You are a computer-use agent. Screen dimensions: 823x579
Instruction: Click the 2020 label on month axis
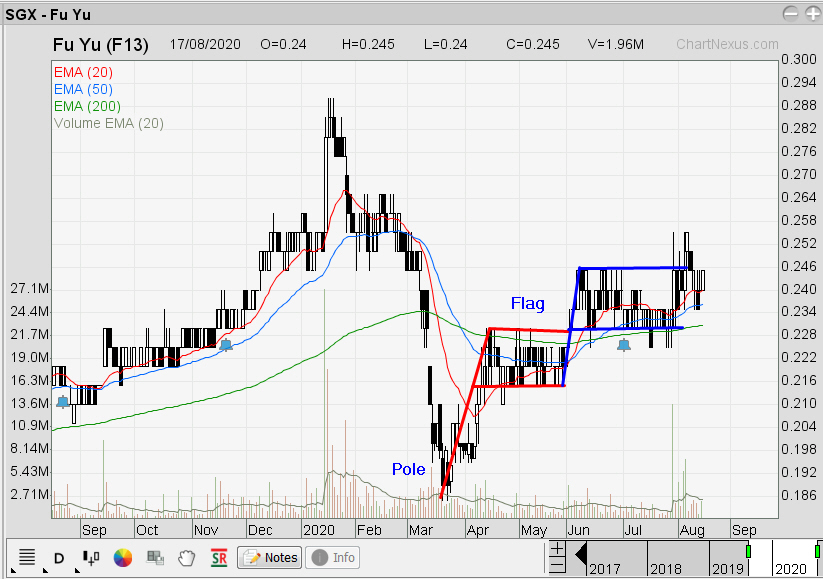pos(319,530)
